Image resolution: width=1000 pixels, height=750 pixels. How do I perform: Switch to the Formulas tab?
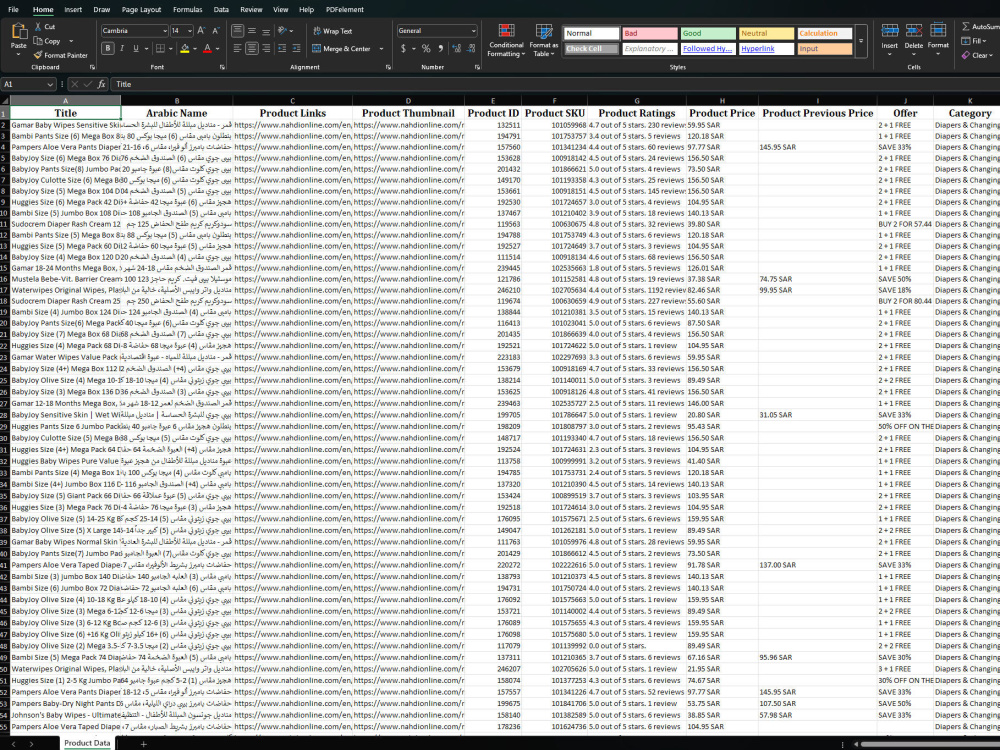pos(188,10)
